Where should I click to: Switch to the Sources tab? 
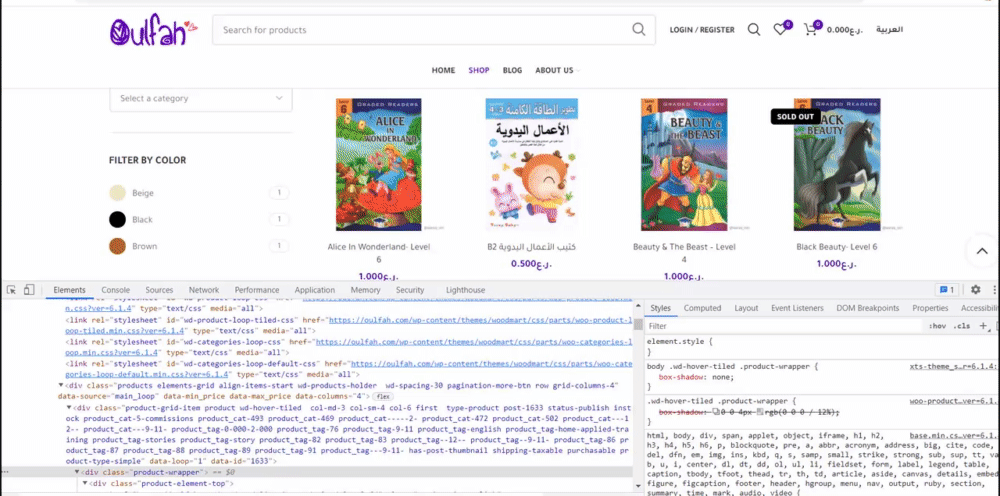(x=159, y=289)
